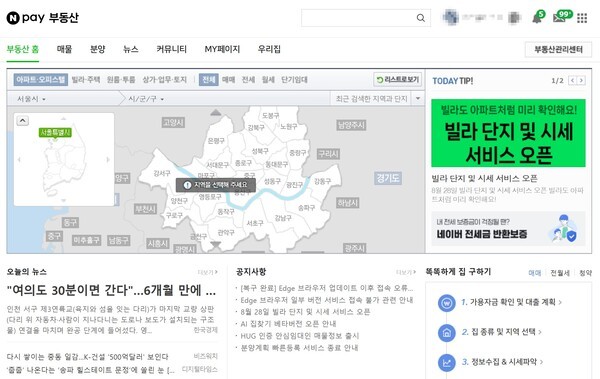The image size is (600, 379).
Task: Select the 상가·업무·토지 property type
Action: click(165, 80)
